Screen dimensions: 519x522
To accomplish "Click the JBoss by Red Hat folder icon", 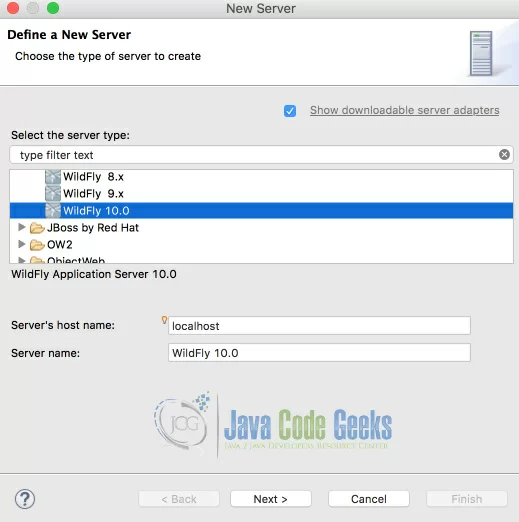I will [37, 228].
